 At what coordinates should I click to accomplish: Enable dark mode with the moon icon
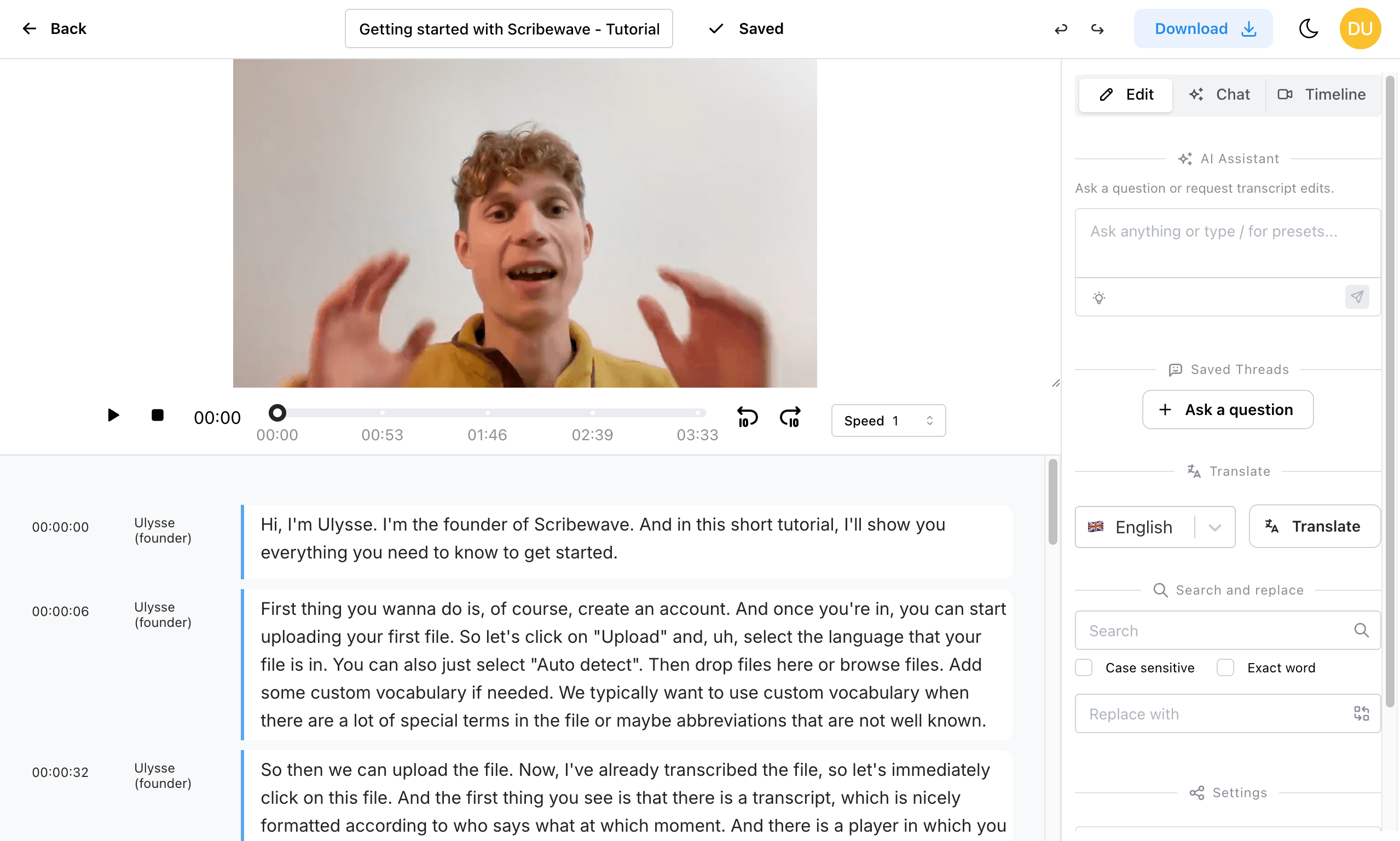click(x=1308, y=28)
